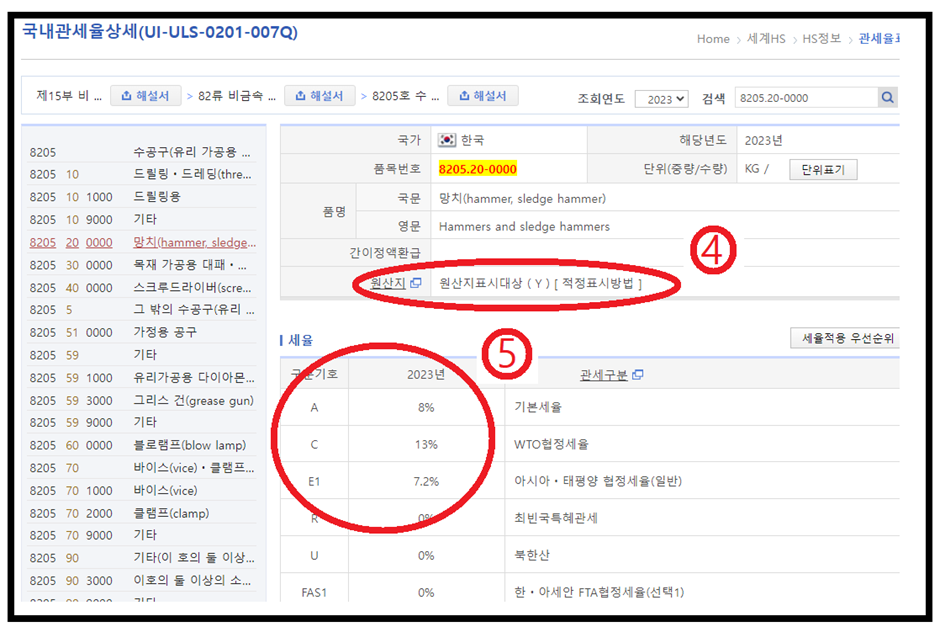
Task: Click the 원산지 link
Action: point(388,283)
